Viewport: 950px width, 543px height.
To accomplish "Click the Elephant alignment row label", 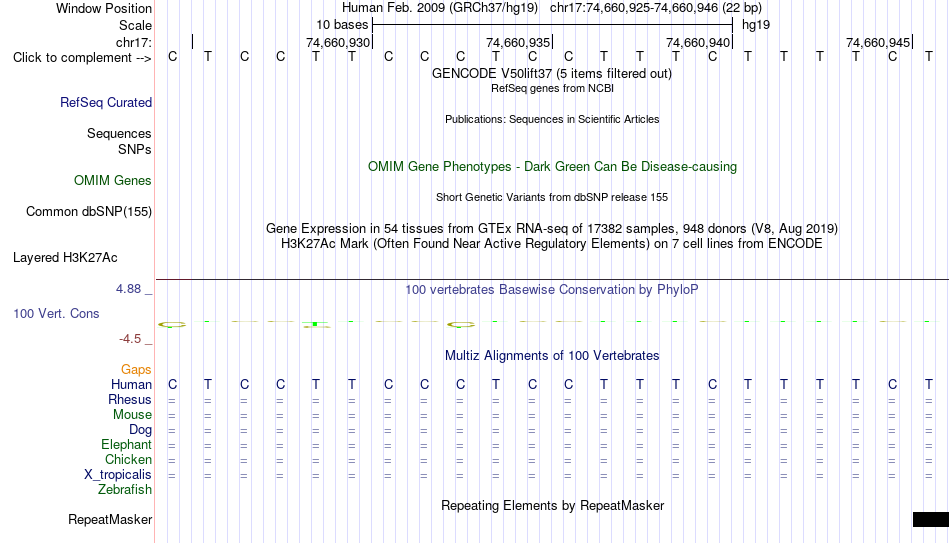I will coord(126,445).
